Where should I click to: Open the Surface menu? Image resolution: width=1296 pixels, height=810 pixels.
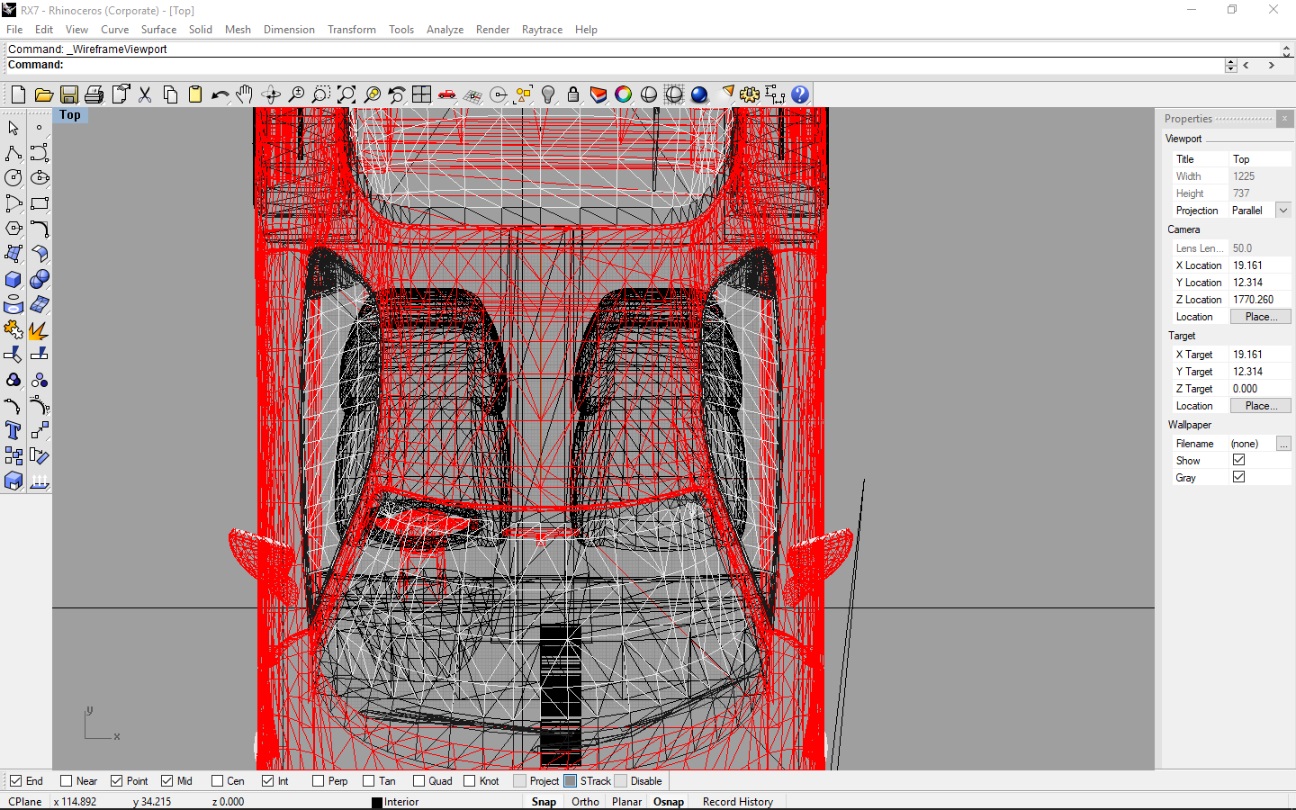[158, 29]
